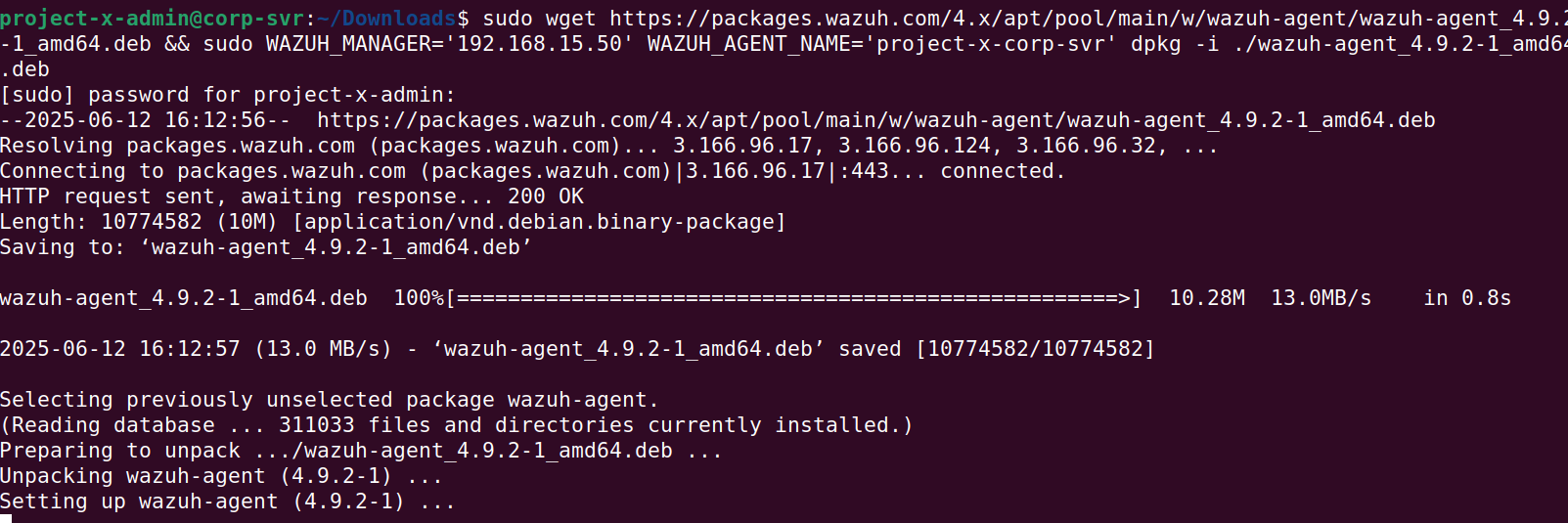Click the ~/Downloads path in the prompt
1568x523 pixels.
point(386,19)
